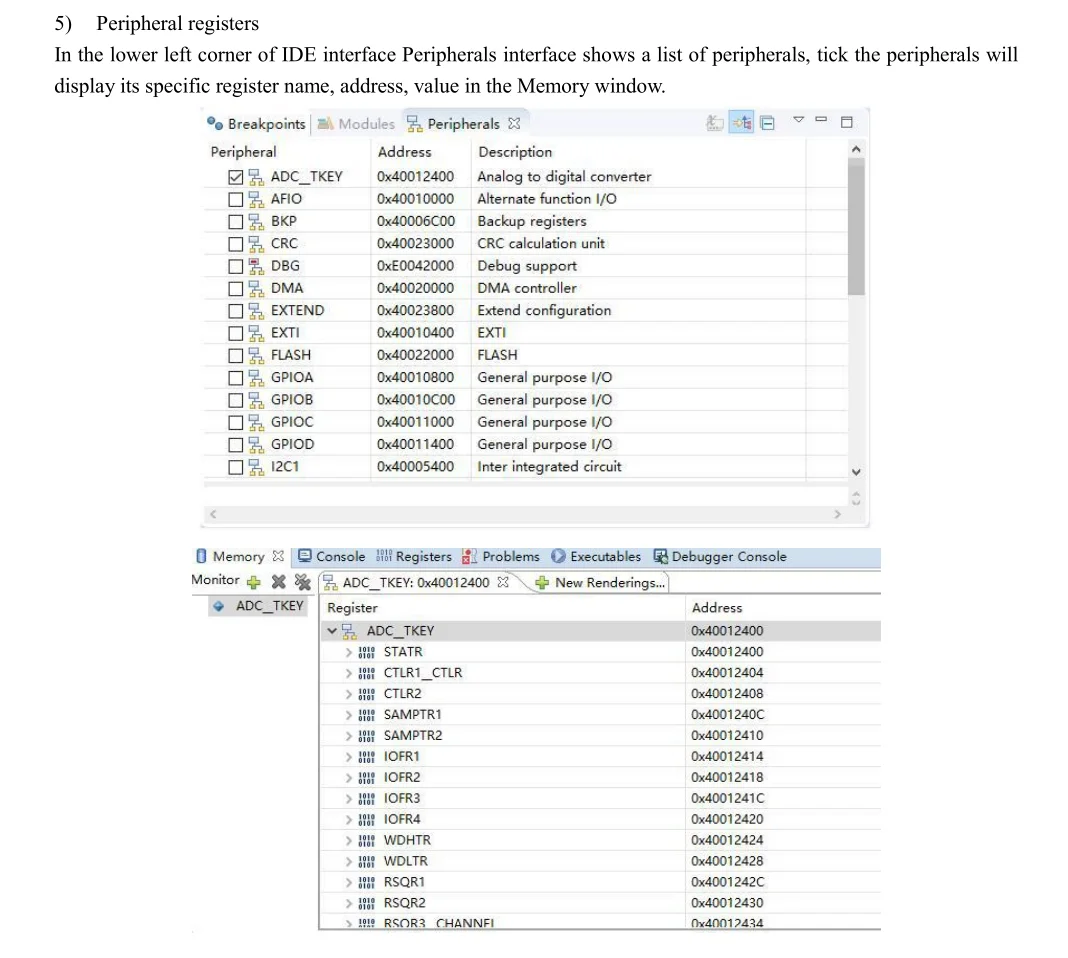Viewport: 1068px width, 958px height.
Task: Click the horizontal scroll right arrow in Peripherals
Action: click(838, 515)
